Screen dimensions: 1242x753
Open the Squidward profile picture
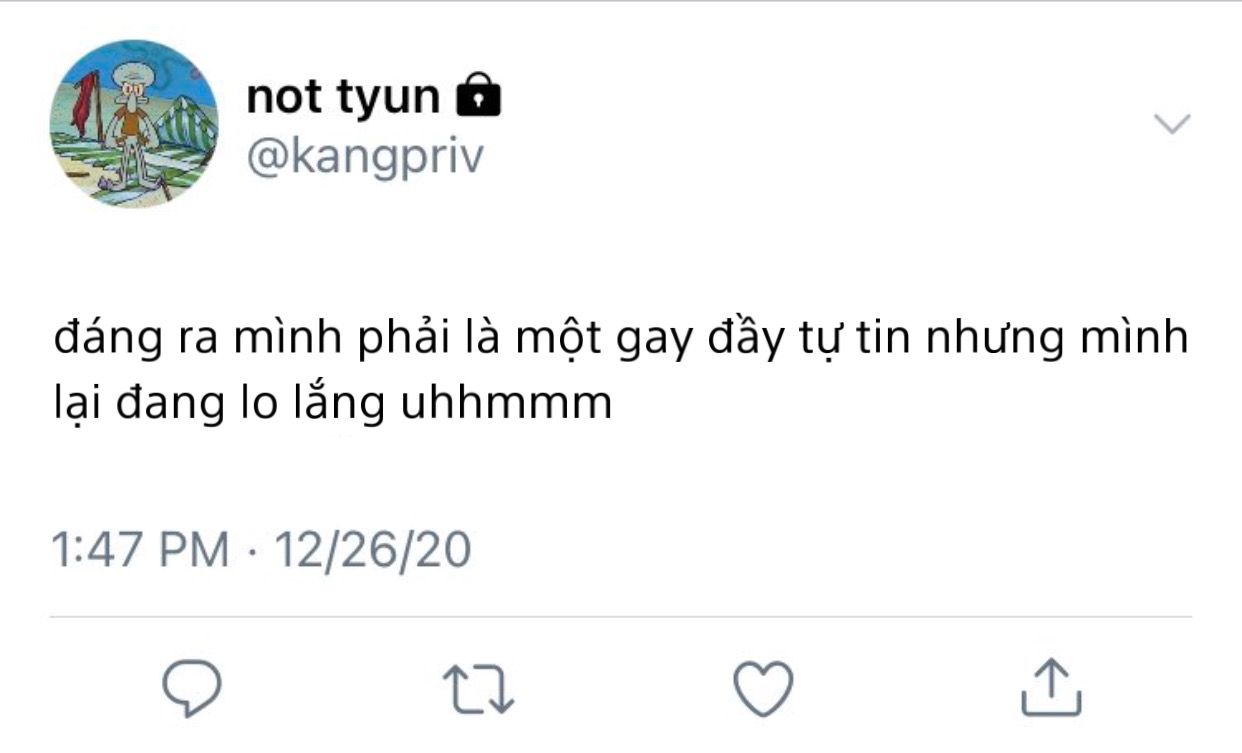(x=134, y=124)
